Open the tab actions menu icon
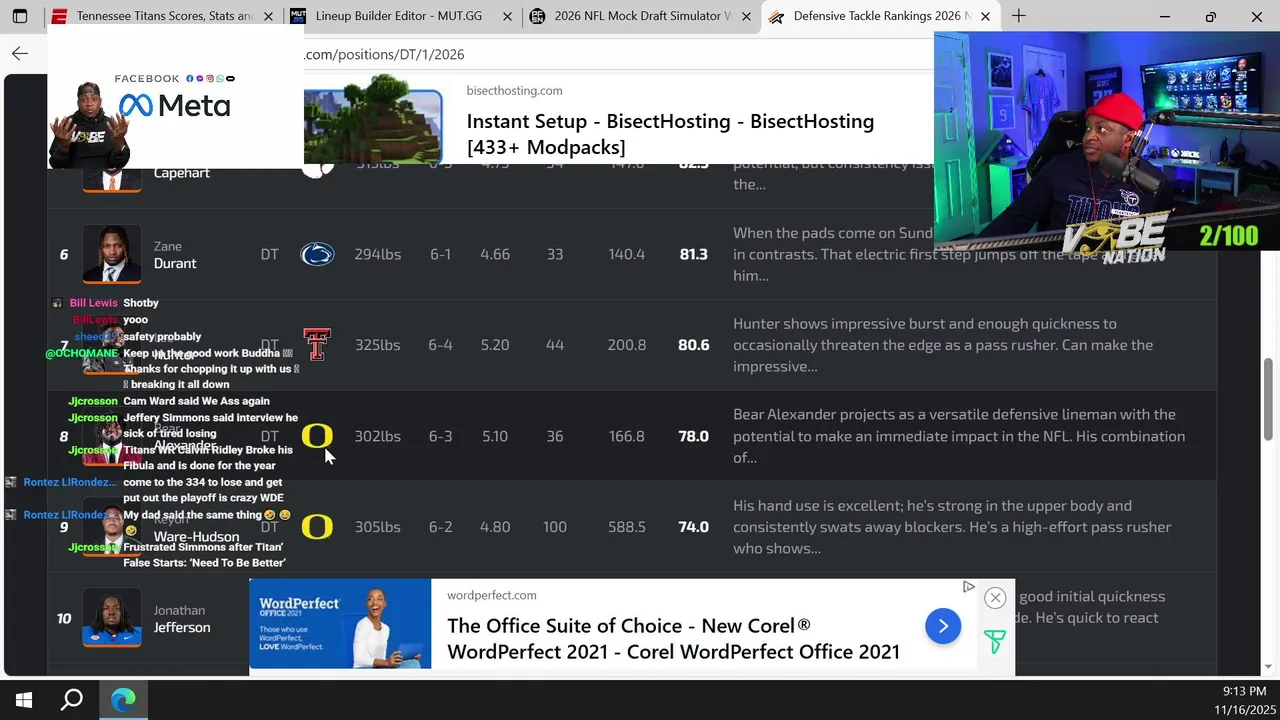 [x=20, y=17]
